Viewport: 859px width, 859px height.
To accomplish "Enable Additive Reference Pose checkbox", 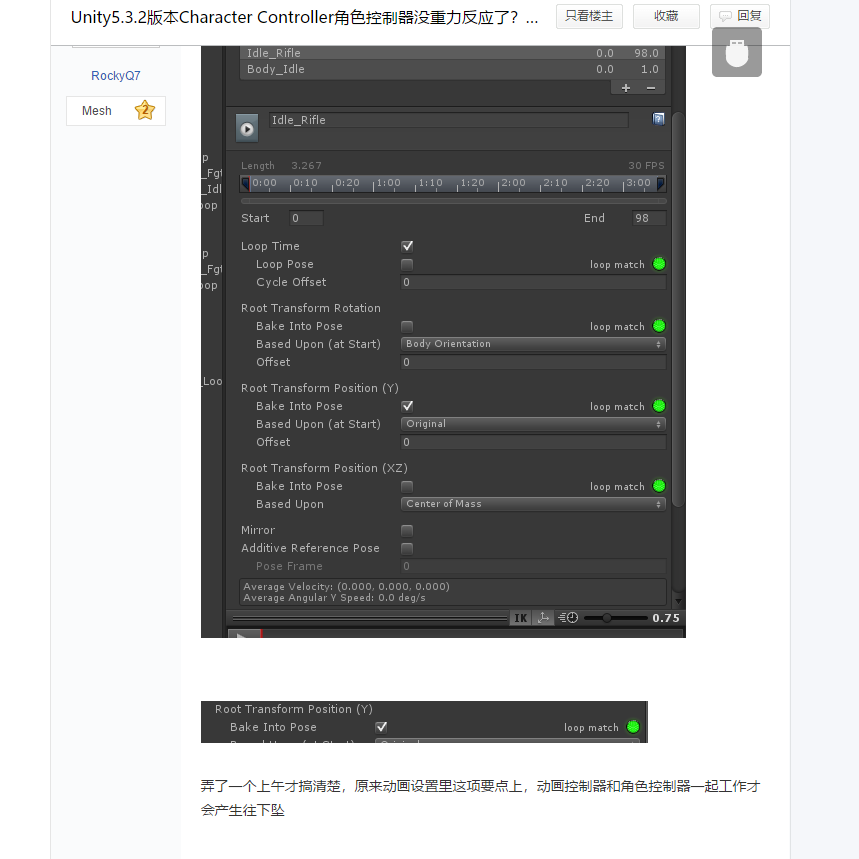I will 407,548.
